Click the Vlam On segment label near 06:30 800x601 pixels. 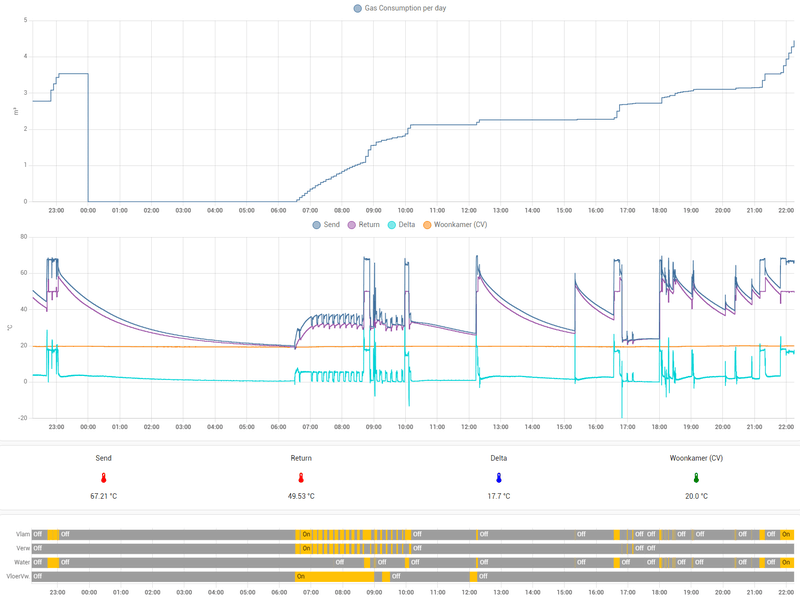click(x=304, y=534)
